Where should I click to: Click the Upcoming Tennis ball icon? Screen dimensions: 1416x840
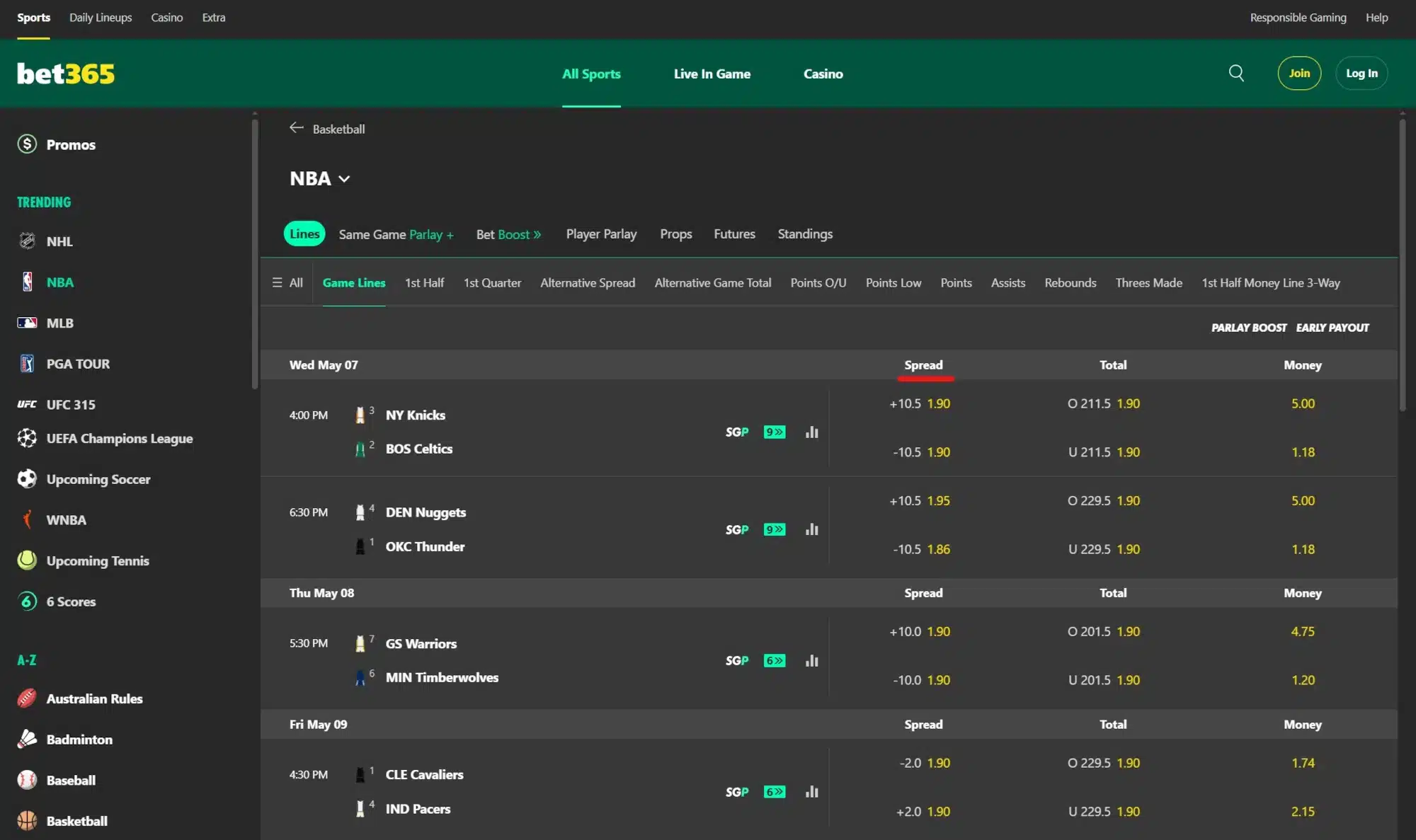(27, 560)
